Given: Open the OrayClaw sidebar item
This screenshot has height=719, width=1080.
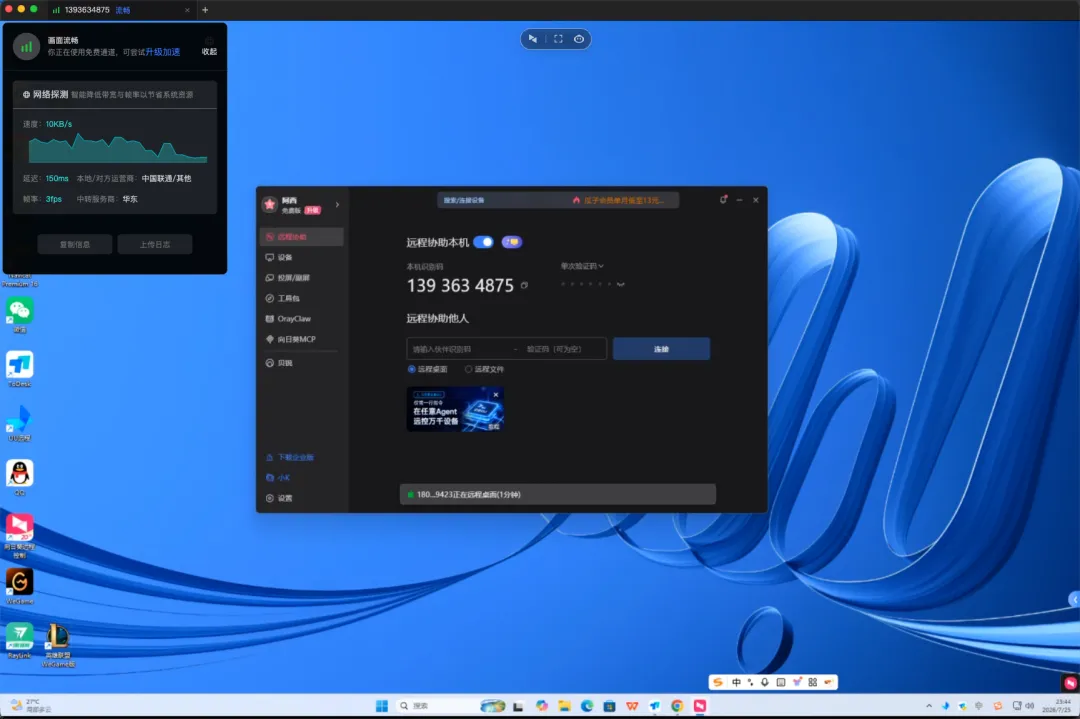Looking at the screenshot, I should click(x=302, y=319).
